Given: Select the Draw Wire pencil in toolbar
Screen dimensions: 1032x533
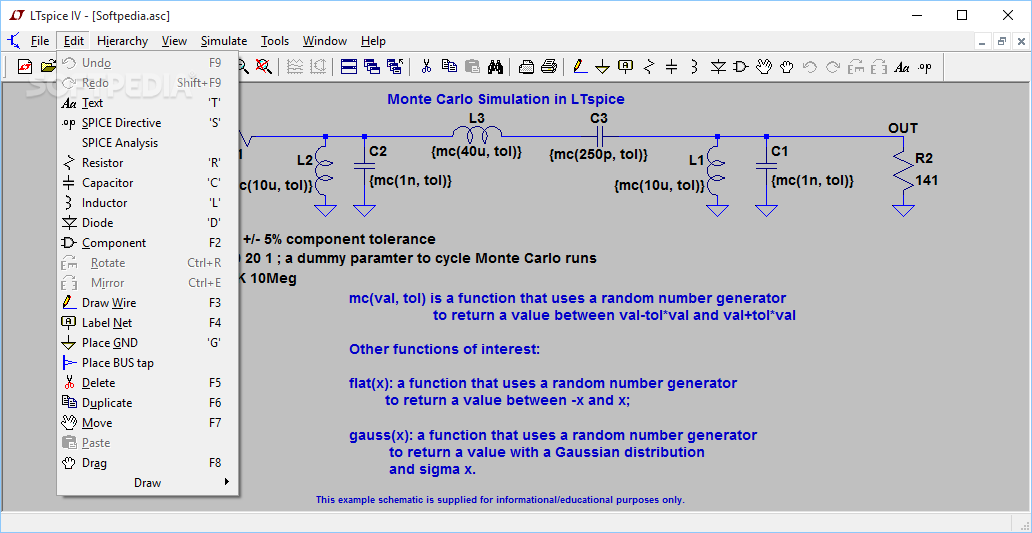Looking at the screenshot, I should [x=579, y=66].
